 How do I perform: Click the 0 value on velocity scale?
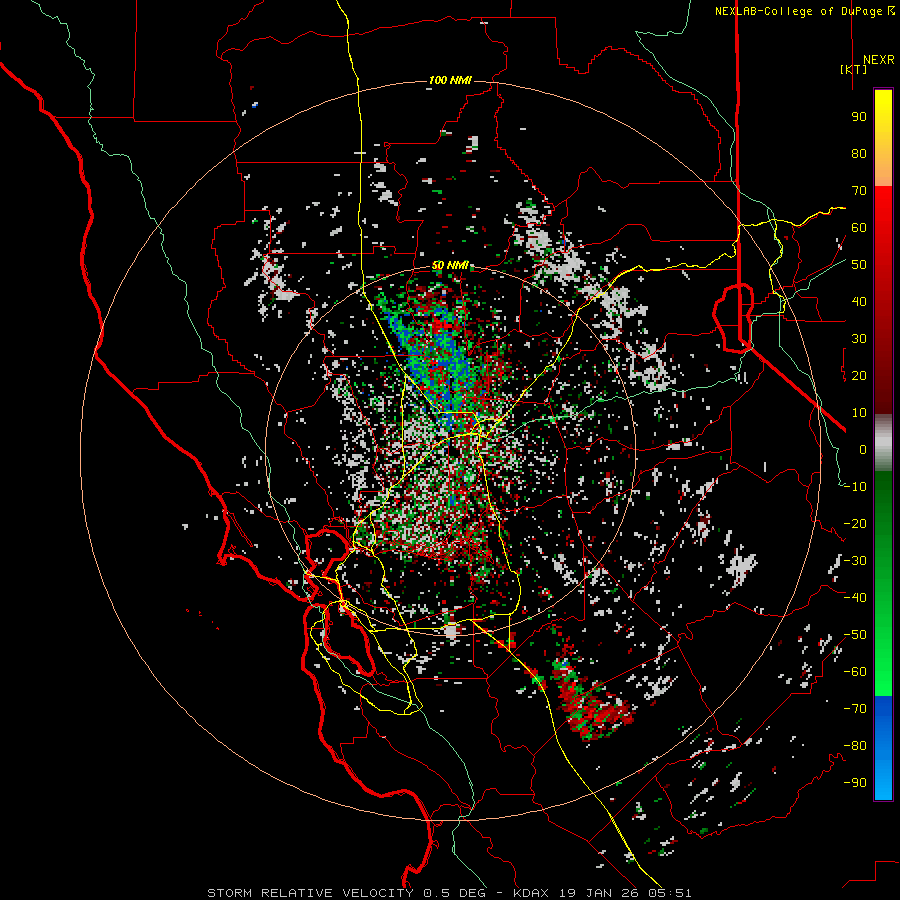tap(863, 450)
